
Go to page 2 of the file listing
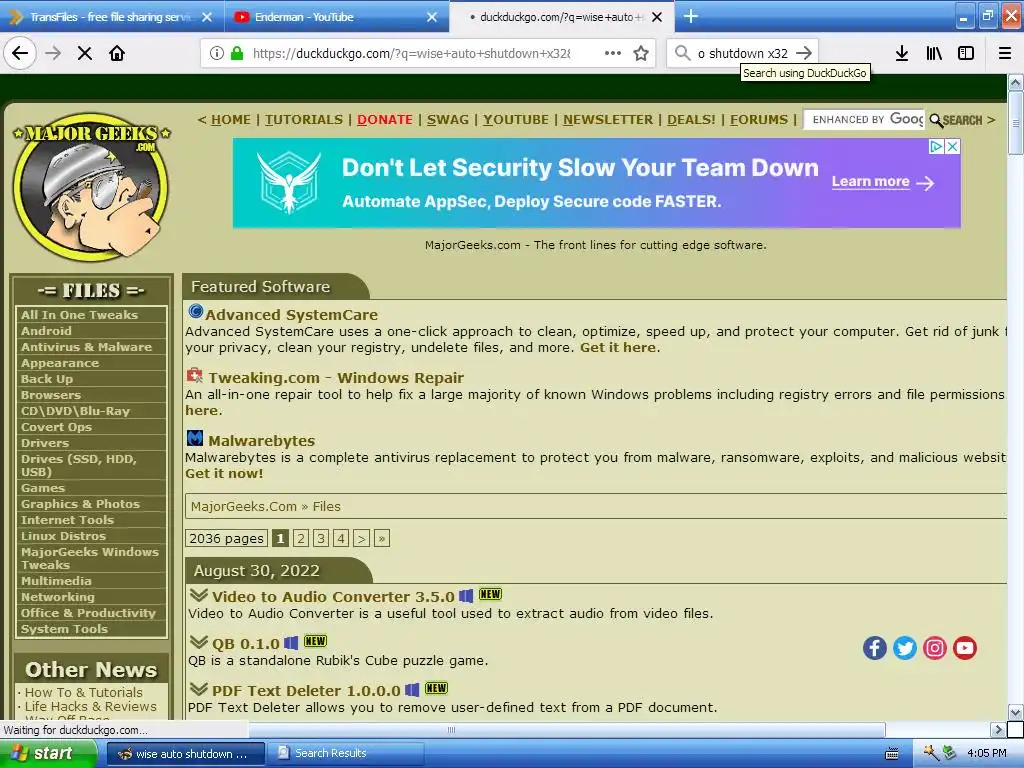point(300,538)
